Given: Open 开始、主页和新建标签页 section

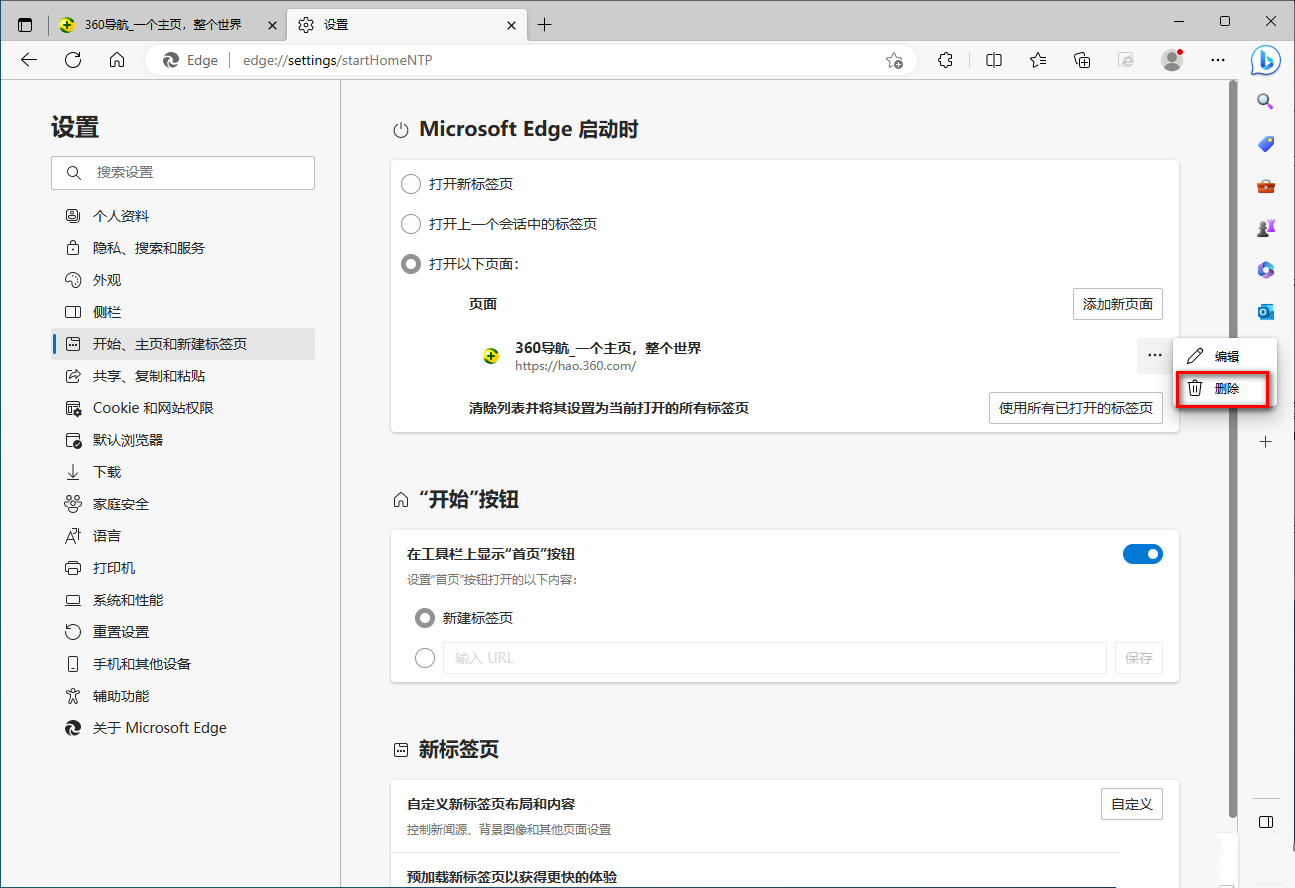Looking at the screenshot, I should tap(183, 344).
